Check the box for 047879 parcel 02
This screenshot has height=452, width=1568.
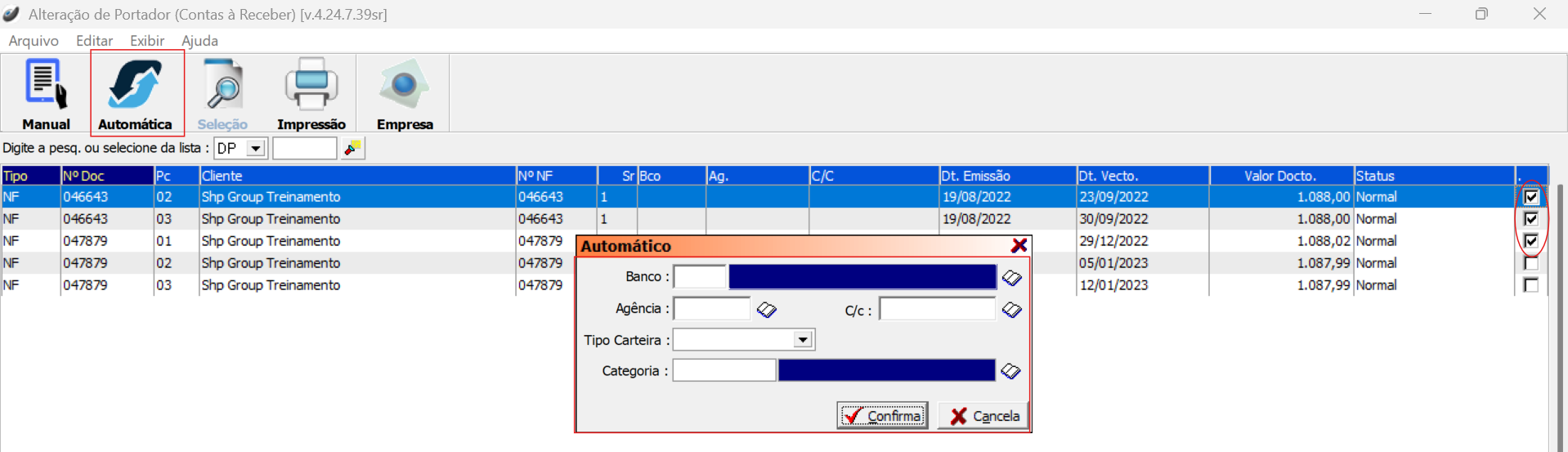point(1530,263)
